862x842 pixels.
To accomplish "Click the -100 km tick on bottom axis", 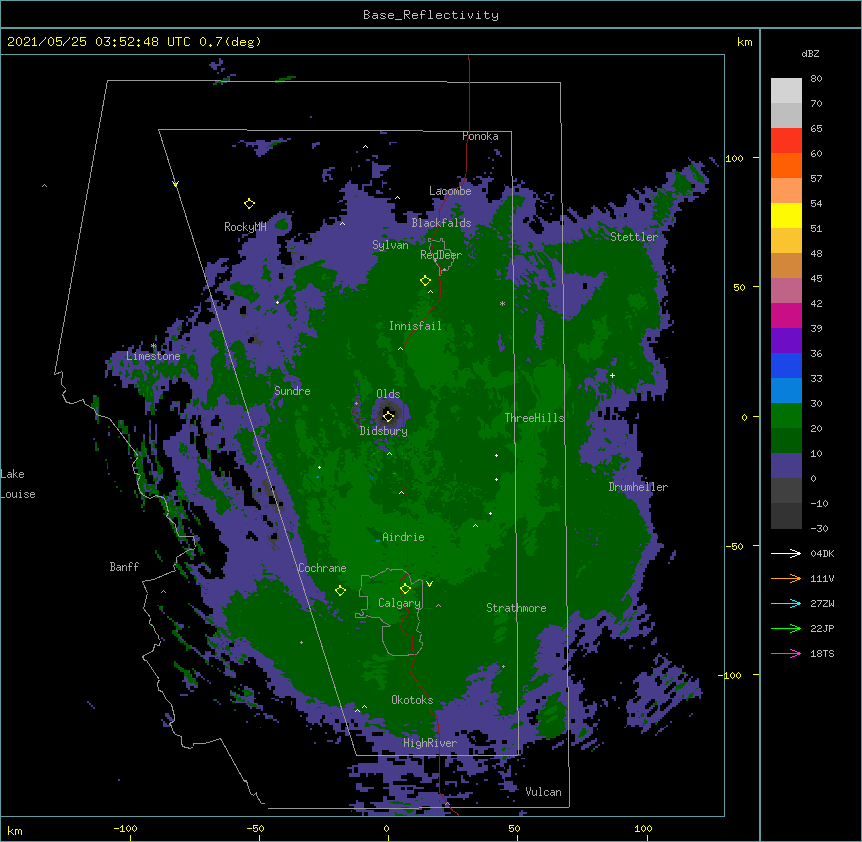I will click(x=126, y=828).
